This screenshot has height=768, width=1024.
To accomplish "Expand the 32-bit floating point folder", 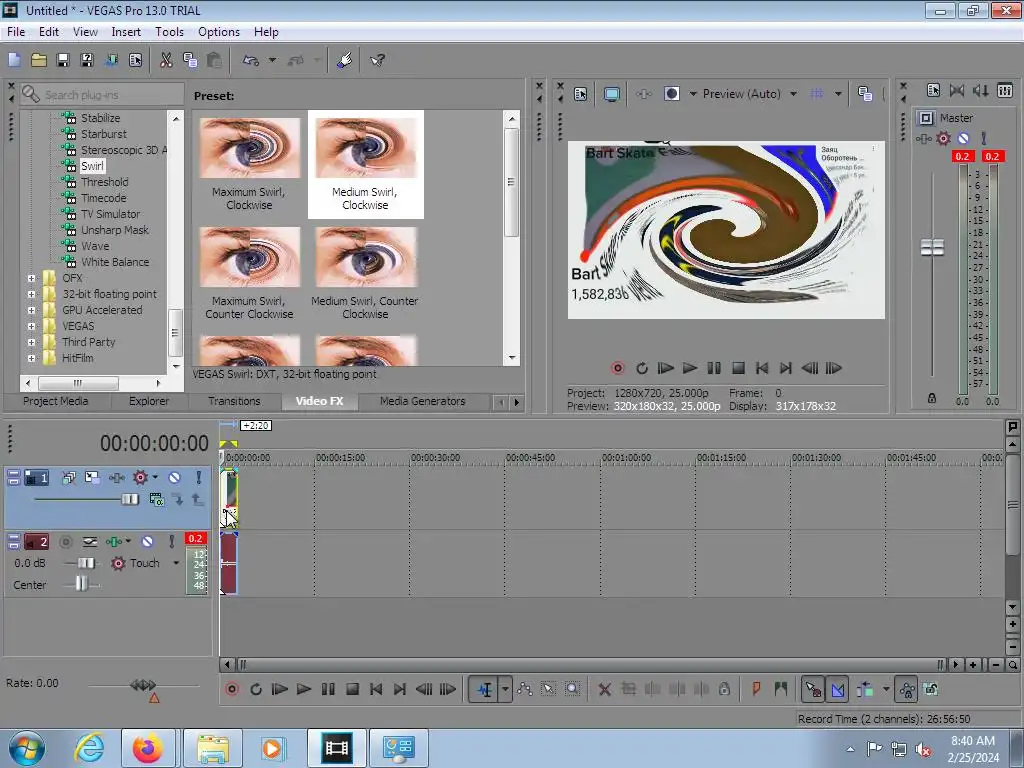I will click(31, 294).
